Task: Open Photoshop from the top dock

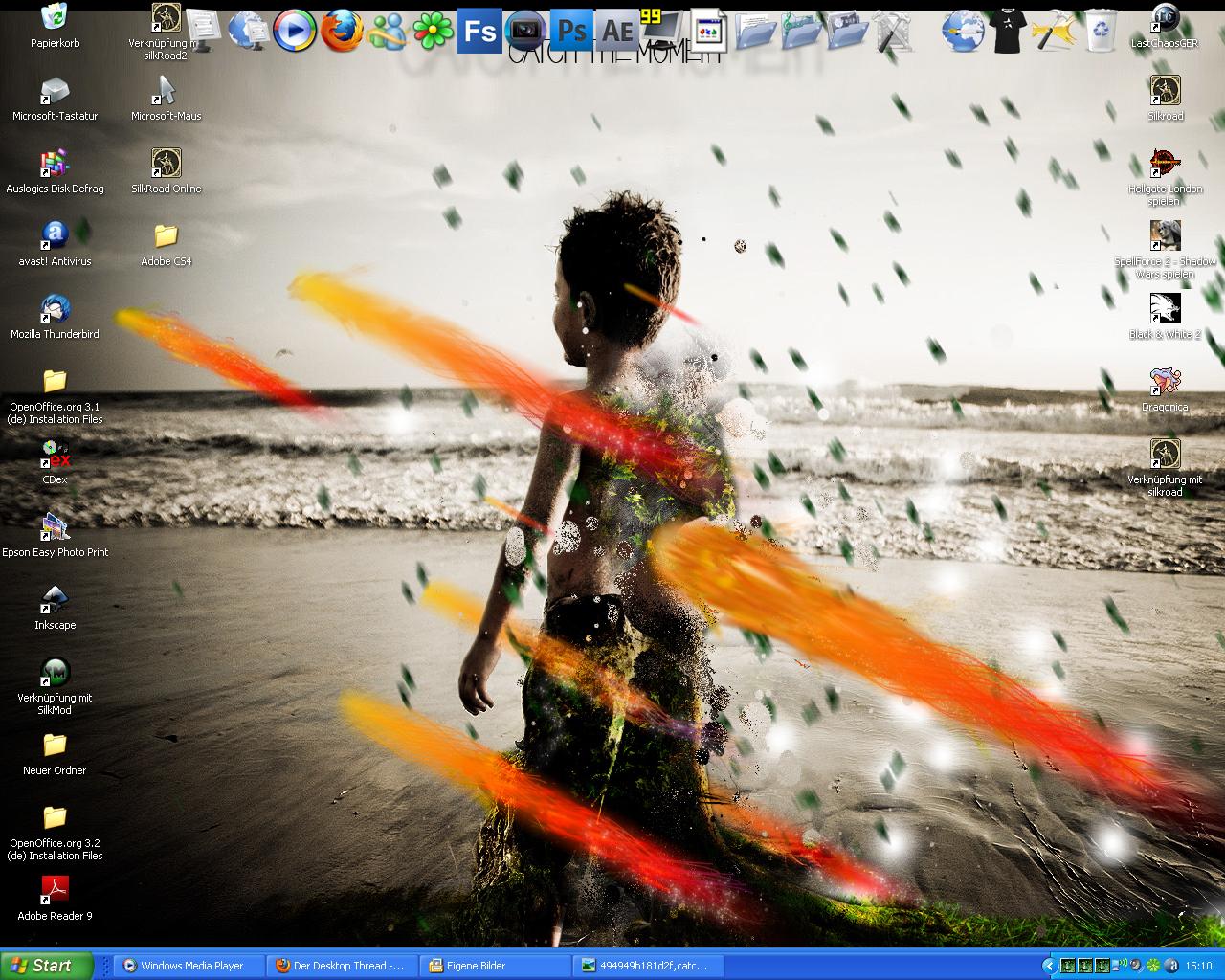Action: (x=571, y=32)
